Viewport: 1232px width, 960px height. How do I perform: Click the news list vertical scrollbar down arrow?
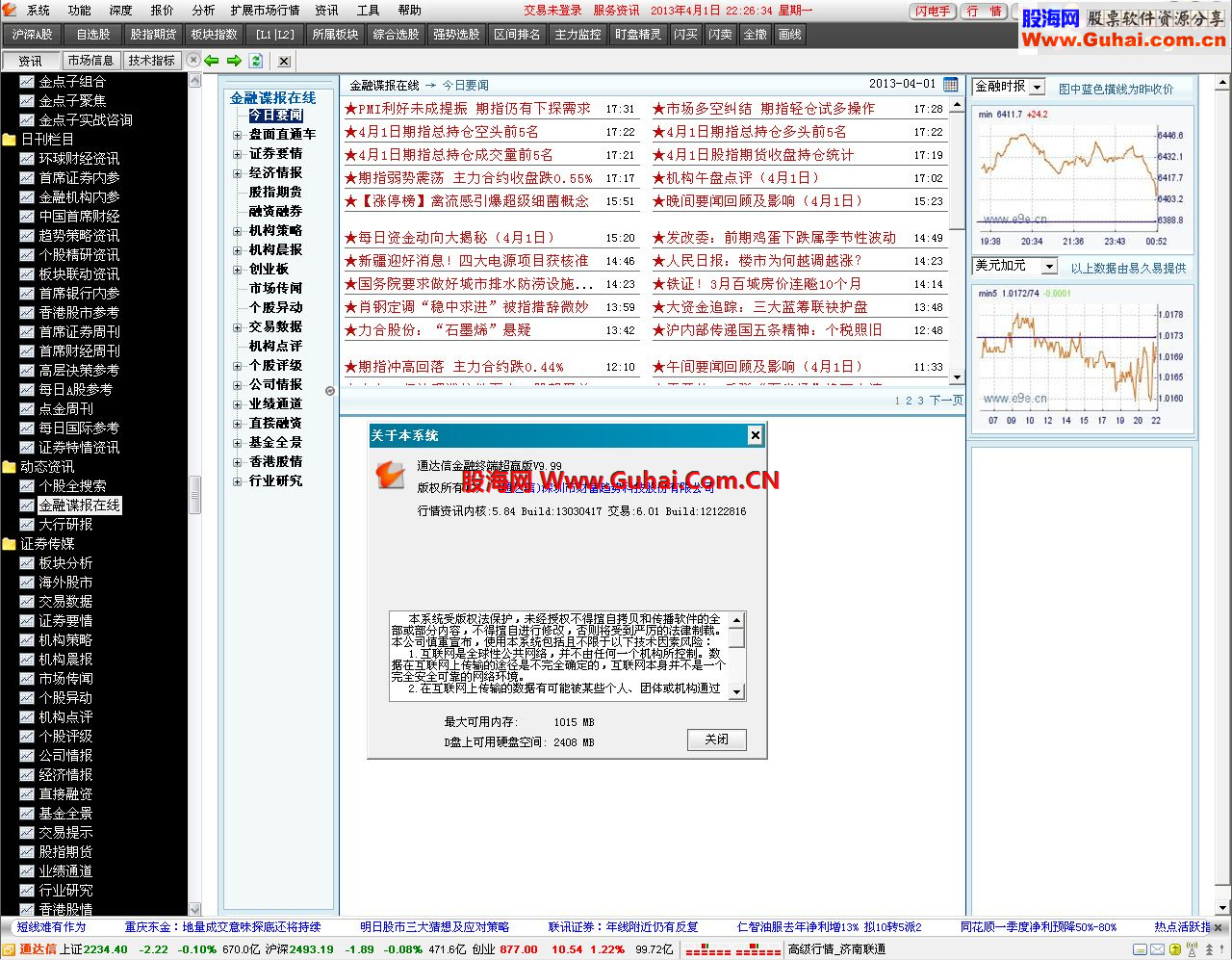pos(957,377)
